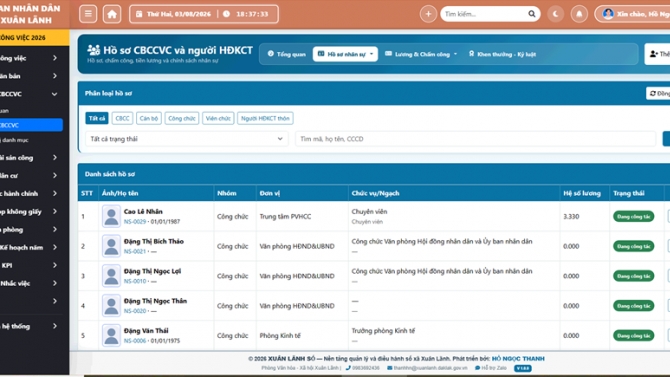Viewport: 670px width, 377px height.
Task: Click the plus add button in header
Action: tap(428, 14)
